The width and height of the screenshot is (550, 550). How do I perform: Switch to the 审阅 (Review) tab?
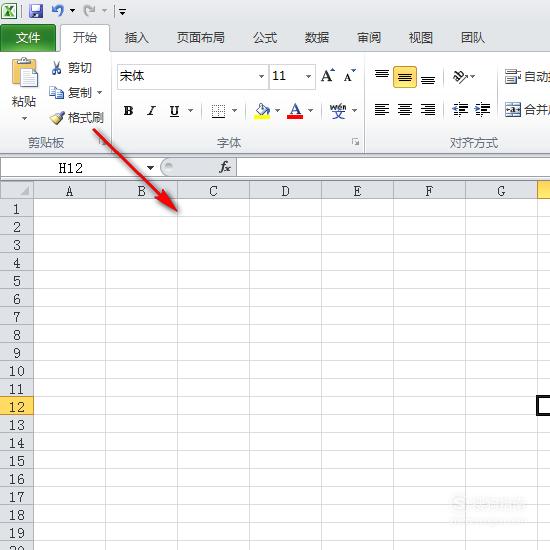(369, 38)
